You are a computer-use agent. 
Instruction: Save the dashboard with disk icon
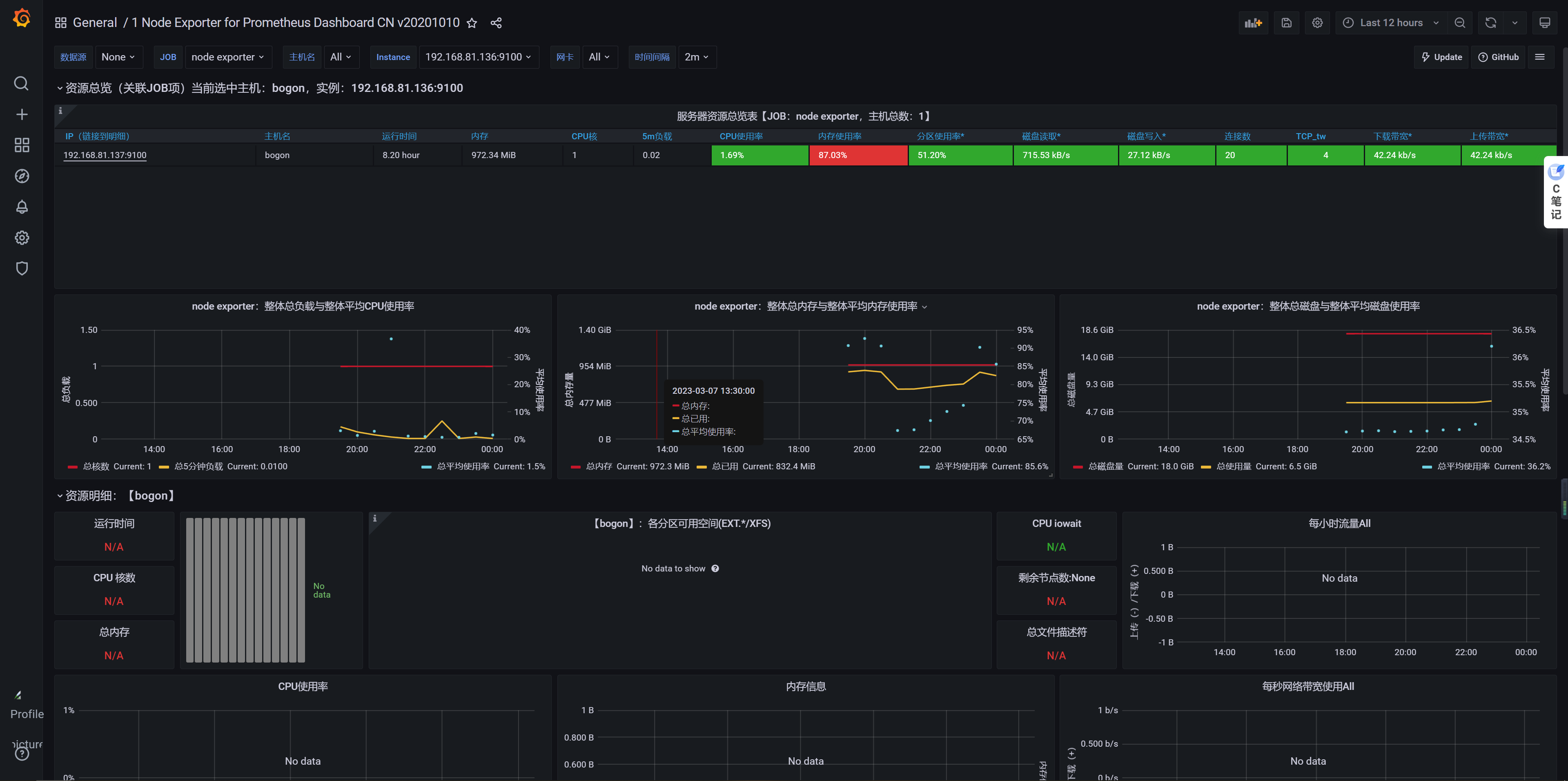point(1286,22)
